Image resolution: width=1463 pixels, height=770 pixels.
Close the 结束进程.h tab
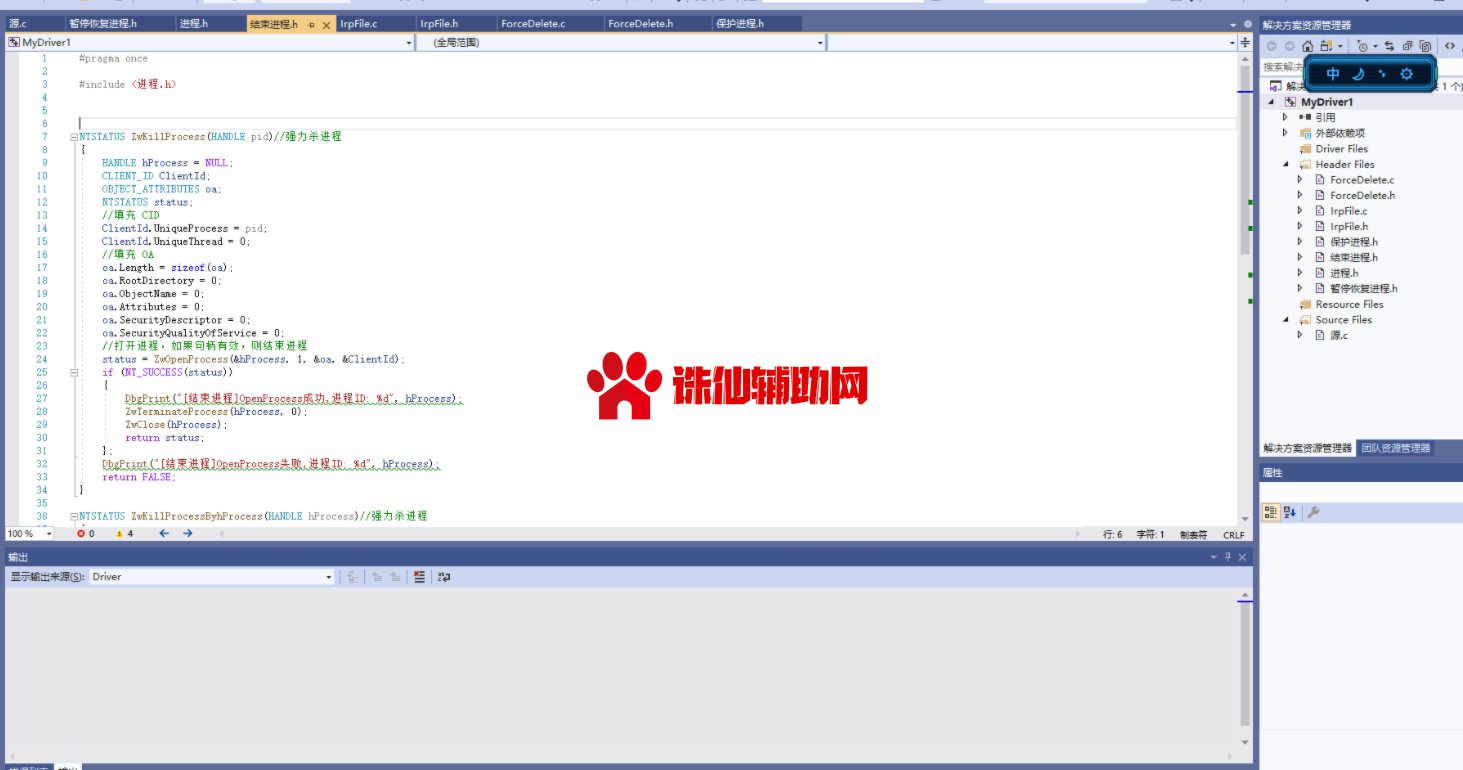(327, 23)
